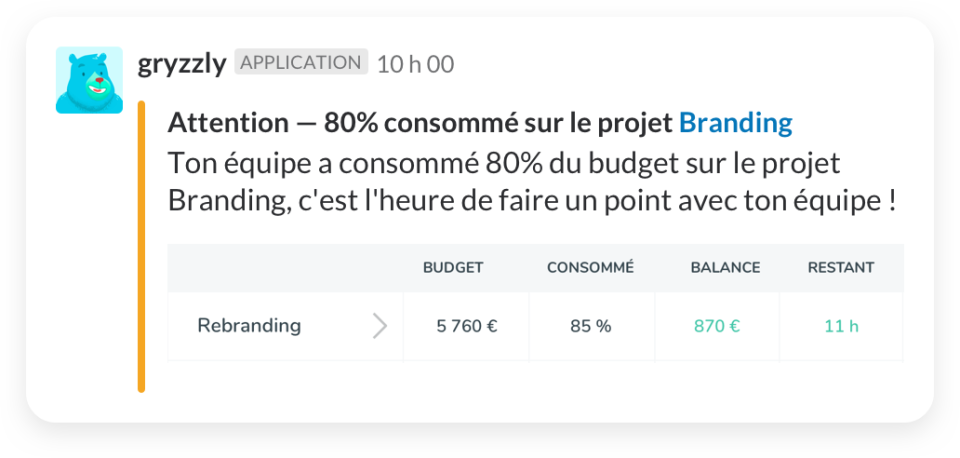960x458 pixels.
Task: Open the gryzzly sender name
Action: [181, 64]
